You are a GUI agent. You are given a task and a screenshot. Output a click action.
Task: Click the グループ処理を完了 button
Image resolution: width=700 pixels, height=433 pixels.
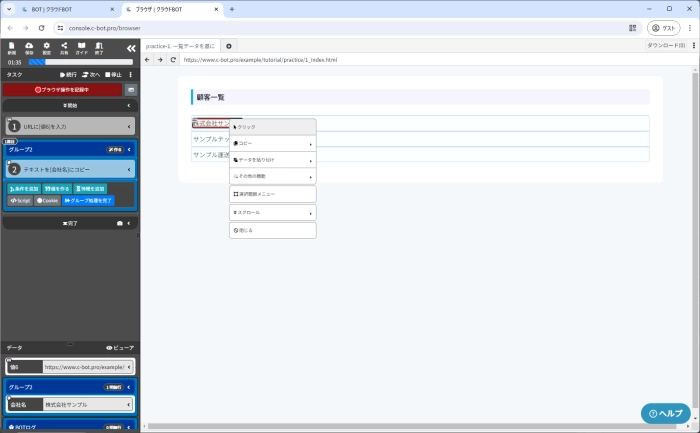(88, 200)
